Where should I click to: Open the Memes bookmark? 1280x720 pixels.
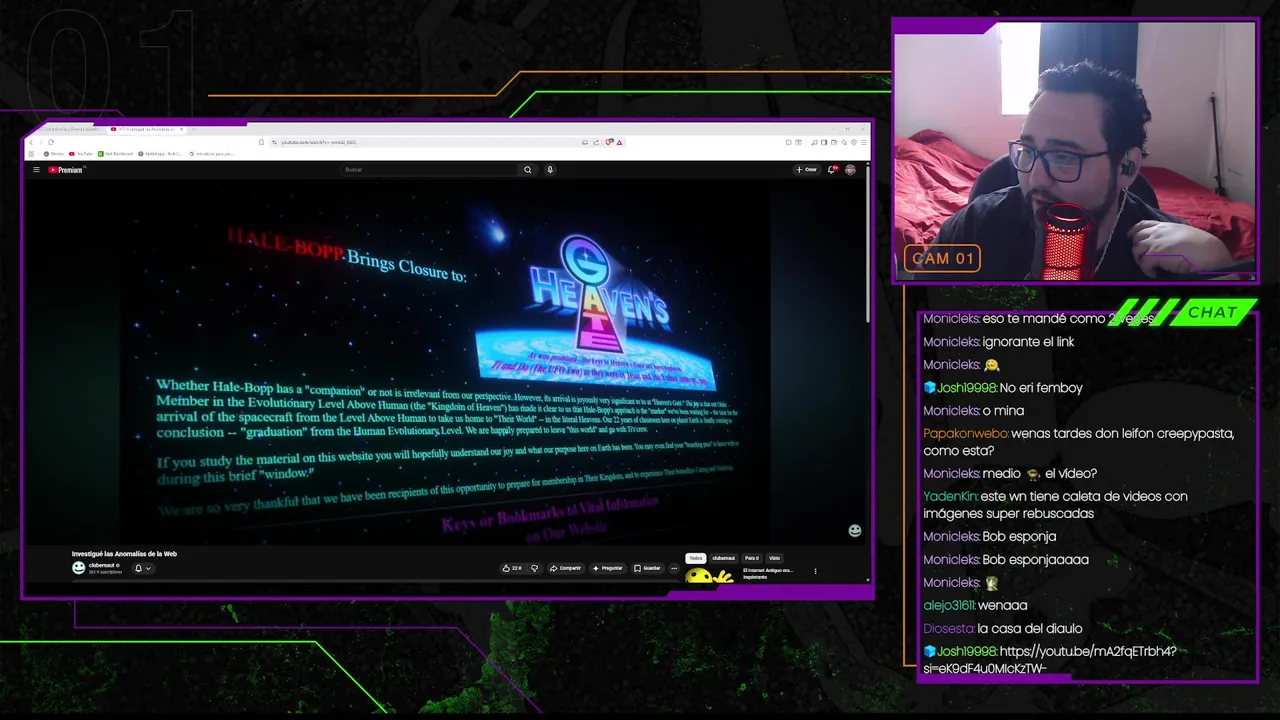click(54, 154)
